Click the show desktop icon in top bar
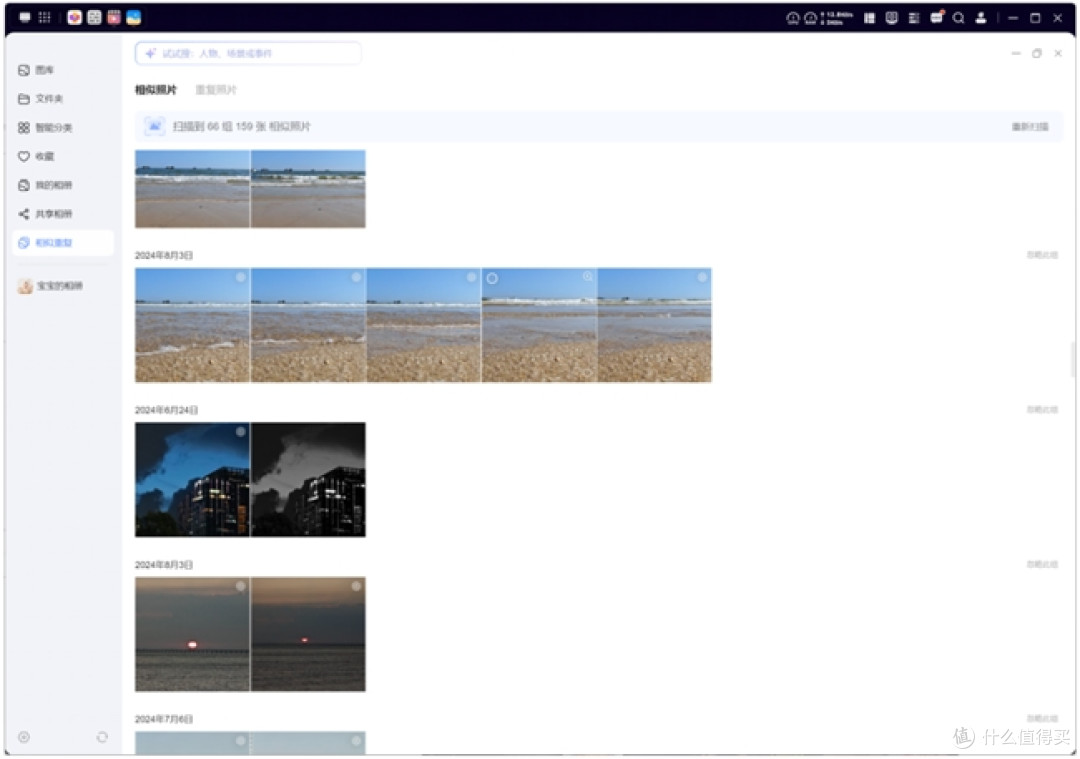The width and height of the screenshot is (1080, 759). point(25,17)
